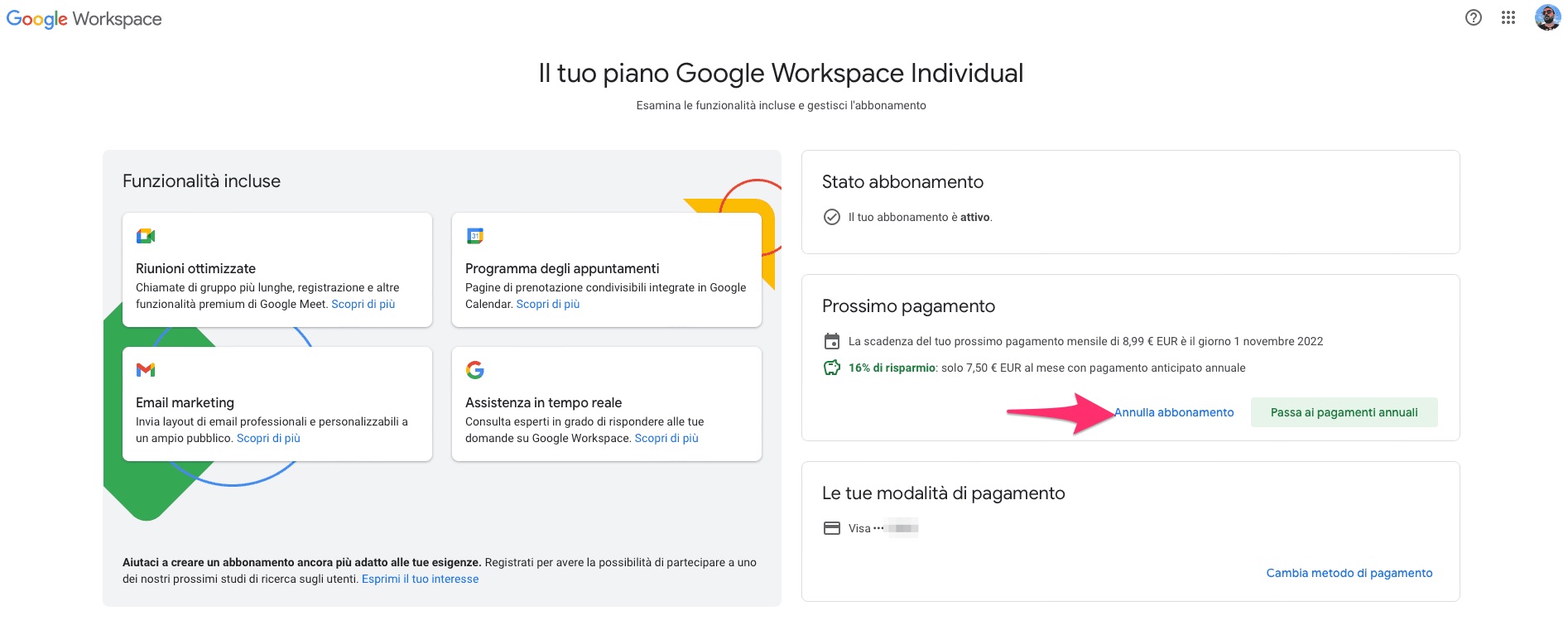The height and width of the screenshot is (630, 1568).
Task: Click the Google Calendar icon
Action: (x=475, y=236)
